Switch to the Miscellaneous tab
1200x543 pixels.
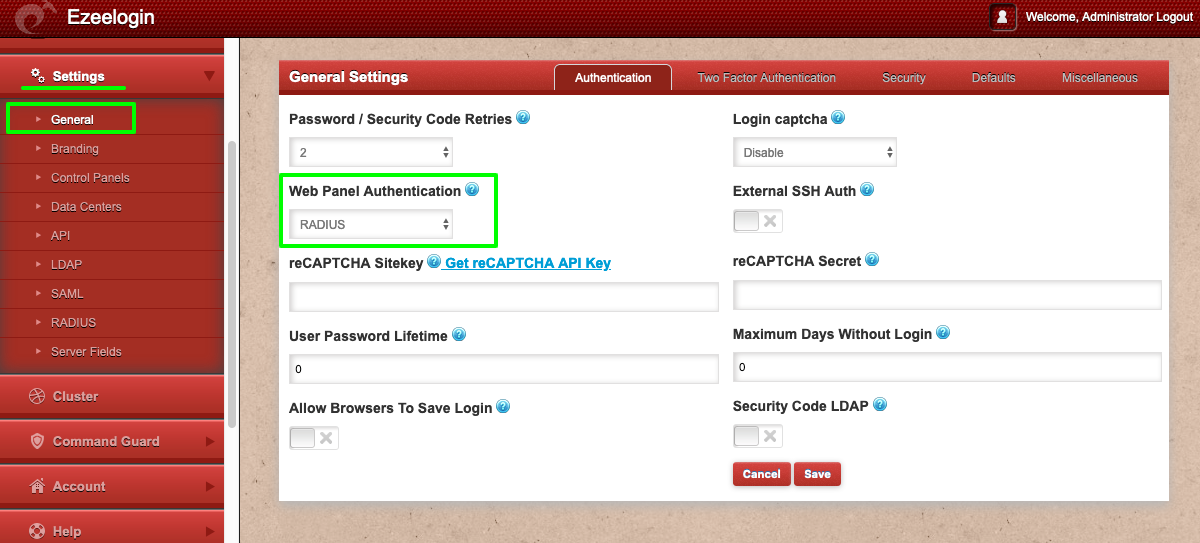click(x=1100, y=78)
